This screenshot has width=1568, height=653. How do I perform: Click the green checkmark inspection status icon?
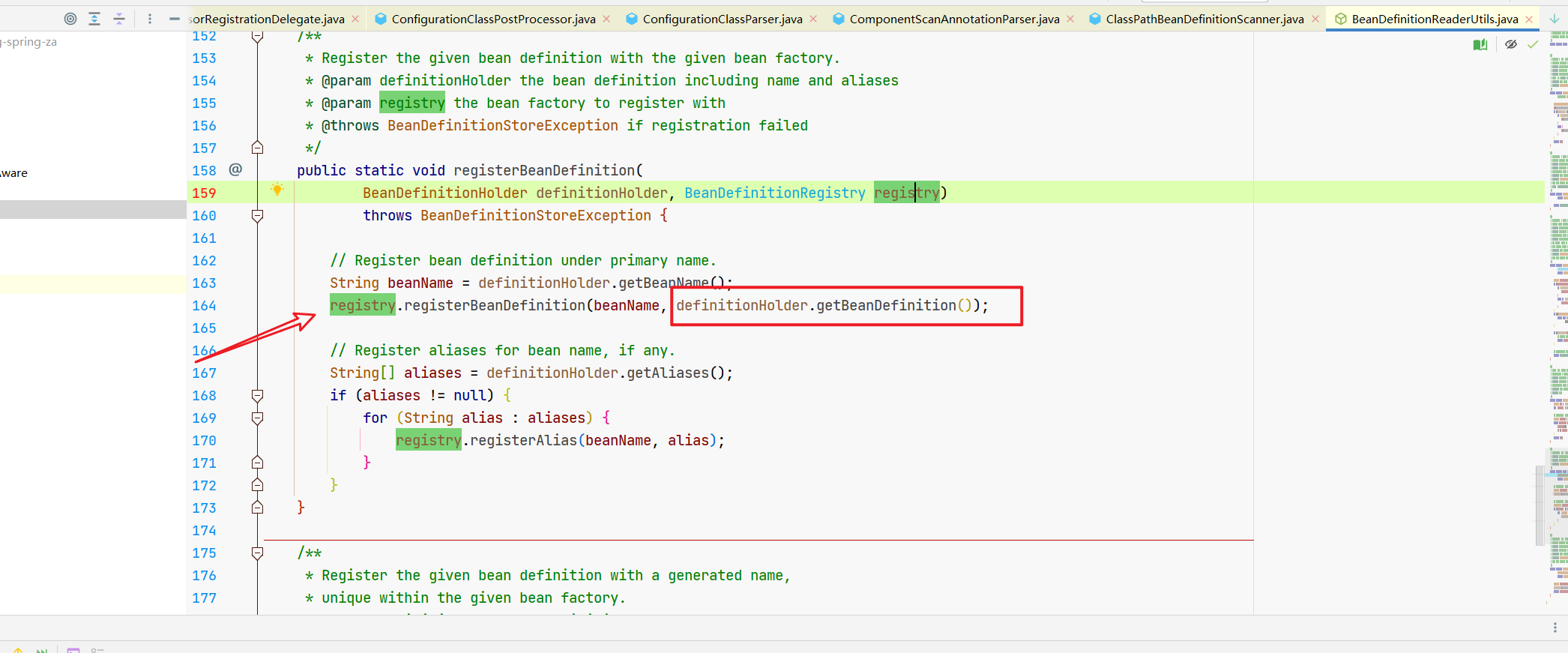(1533, 45)
